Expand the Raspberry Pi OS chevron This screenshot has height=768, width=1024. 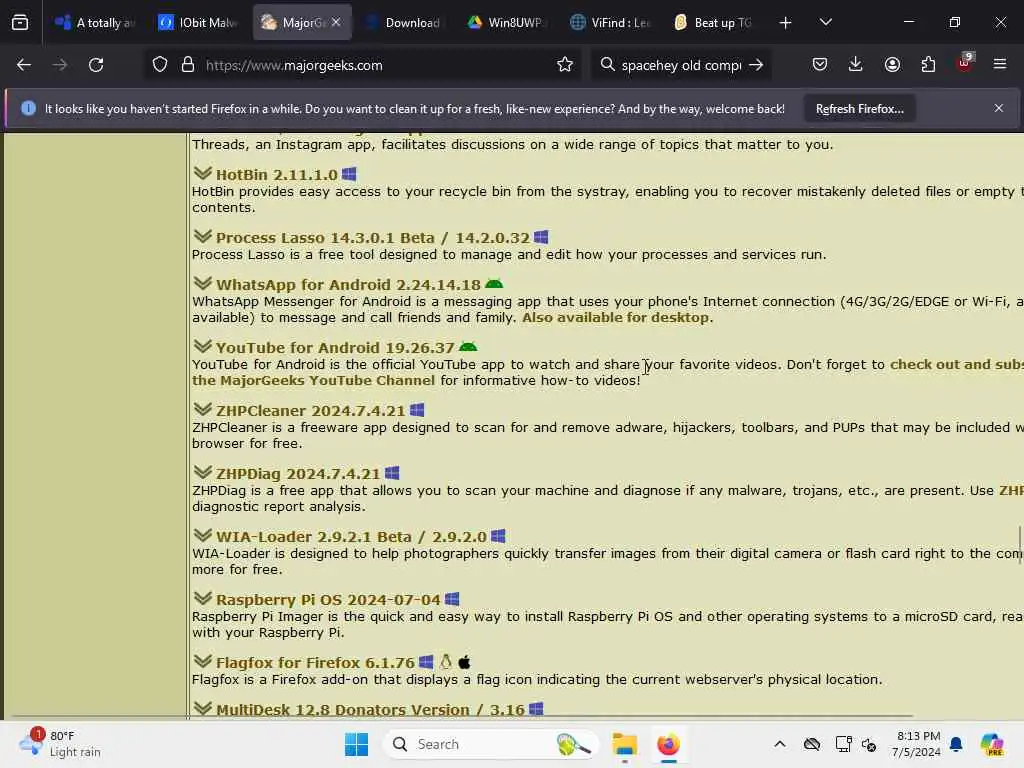pyautogui.click(x=203, y=598)
